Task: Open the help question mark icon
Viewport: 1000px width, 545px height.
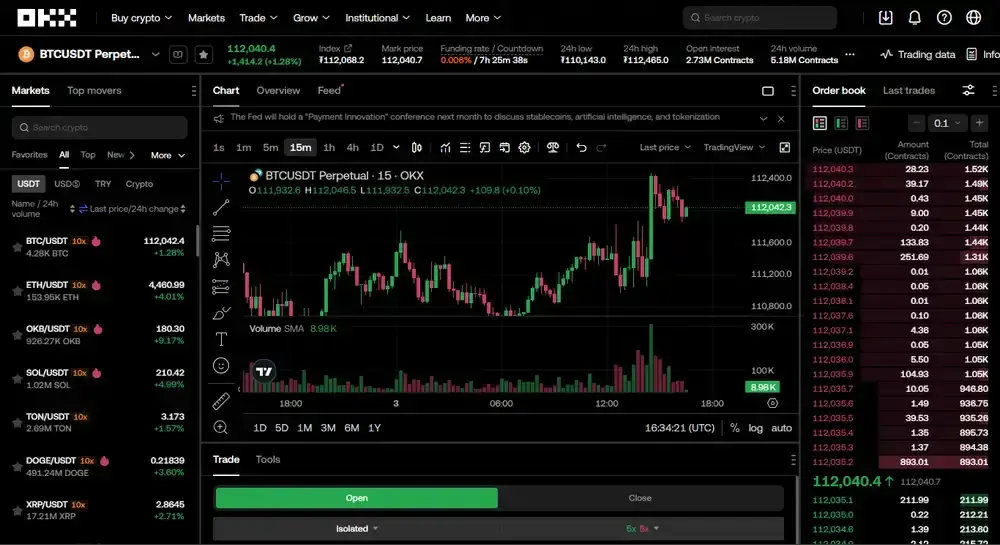Action: (944, 18)
